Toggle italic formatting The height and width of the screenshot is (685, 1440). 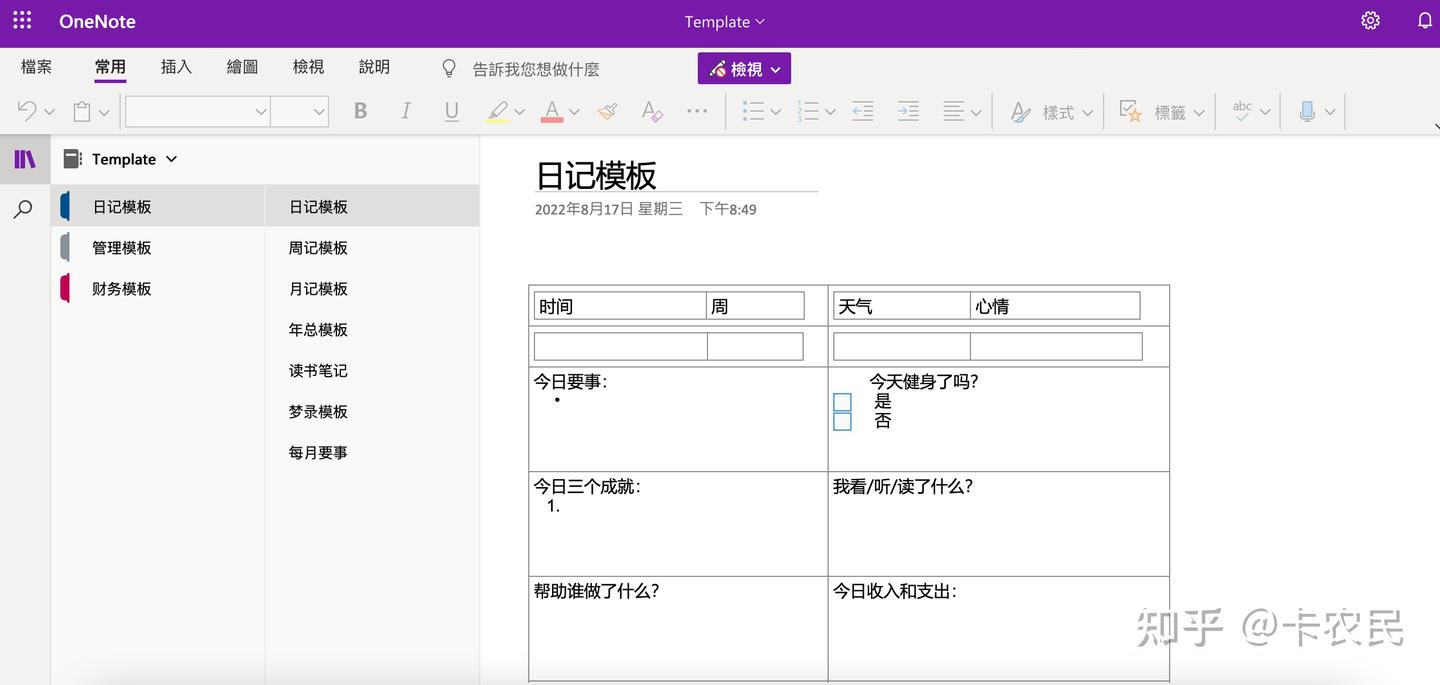(406, 112)
